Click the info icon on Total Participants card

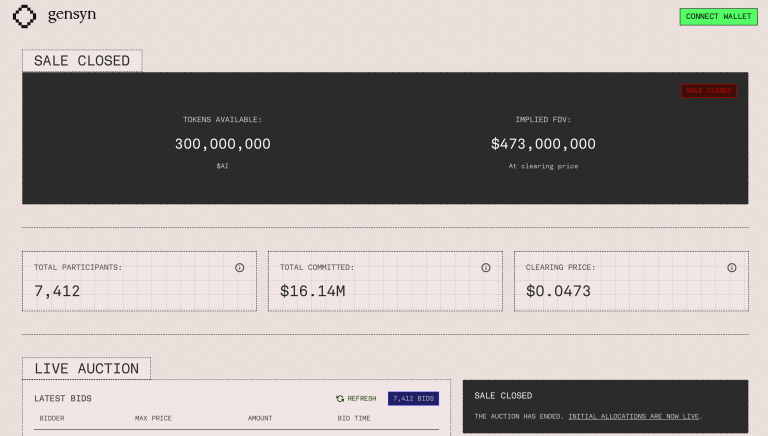(x=239, y=268)
